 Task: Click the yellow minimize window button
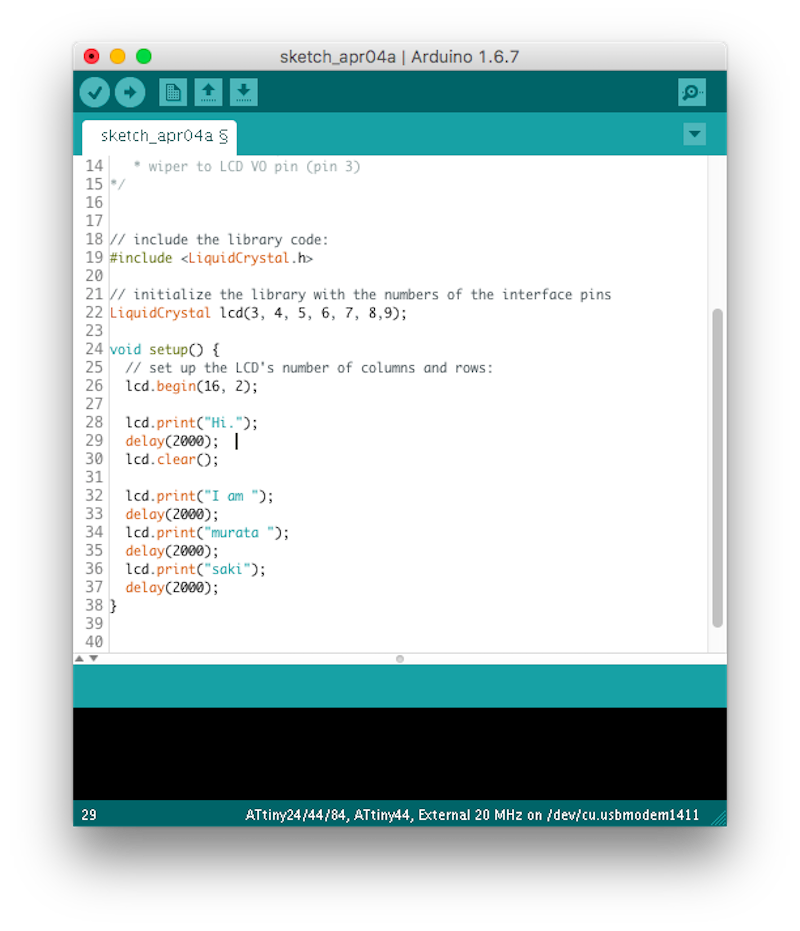coord(118,56)
